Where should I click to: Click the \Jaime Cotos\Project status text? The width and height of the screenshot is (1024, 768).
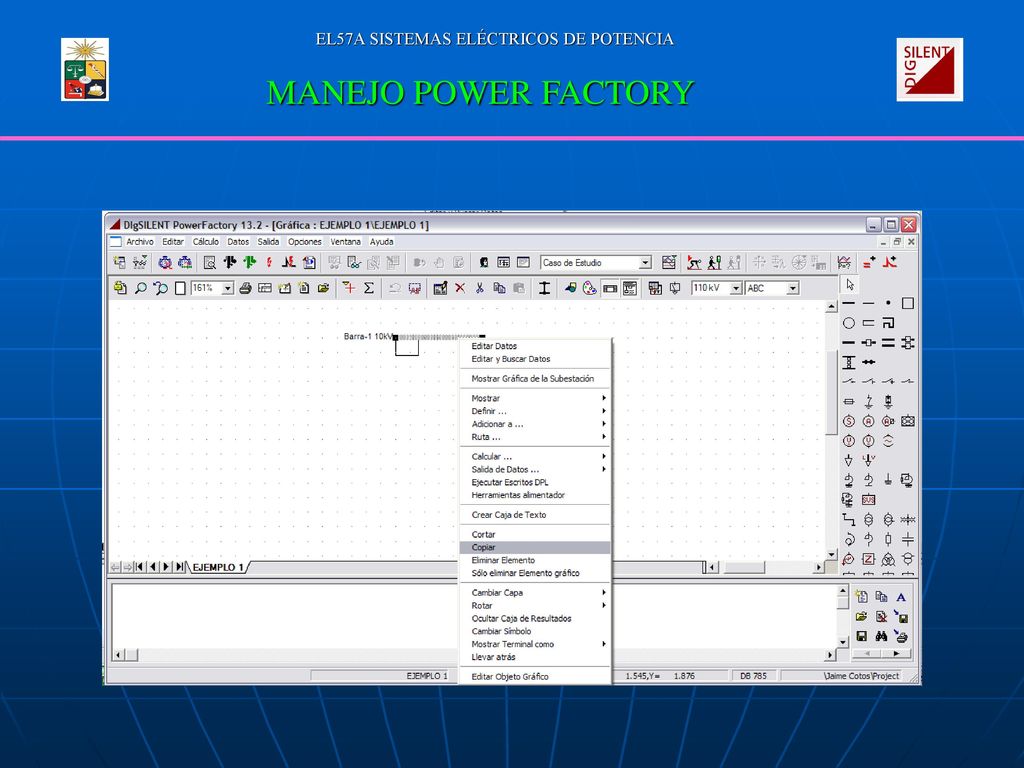(861, 676)
